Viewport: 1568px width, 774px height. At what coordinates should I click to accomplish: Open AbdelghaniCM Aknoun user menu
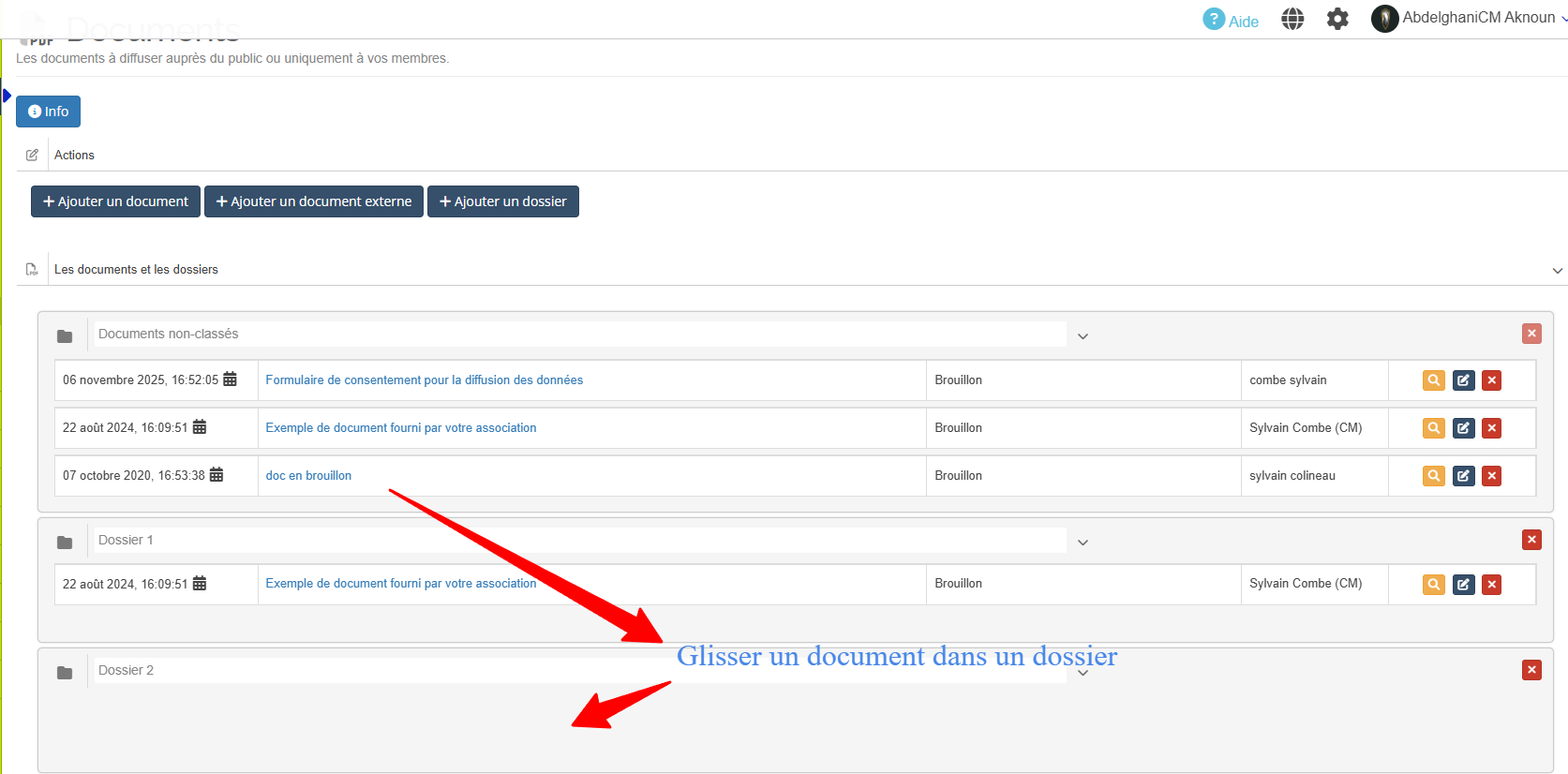pos(1468,18)
